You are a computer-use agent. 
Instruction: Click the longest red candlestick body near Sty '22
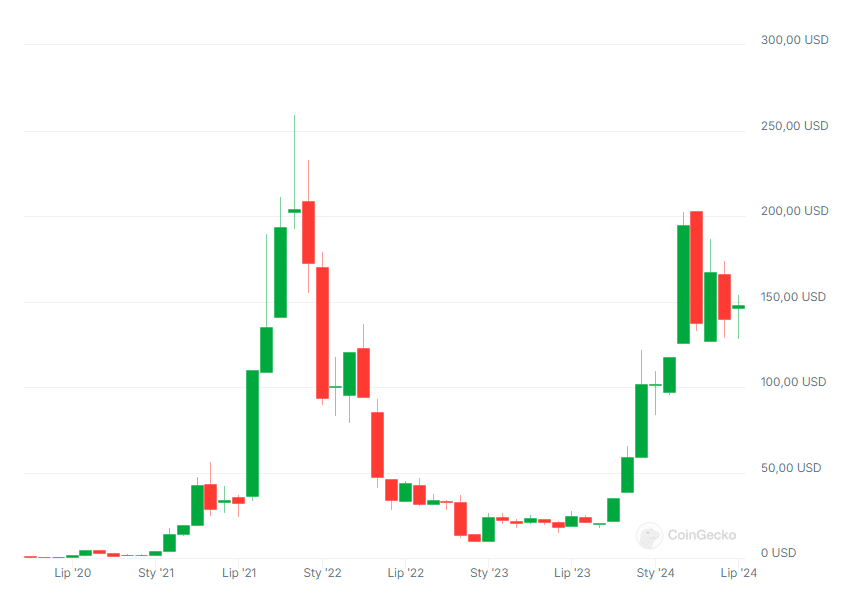point(322,333)
